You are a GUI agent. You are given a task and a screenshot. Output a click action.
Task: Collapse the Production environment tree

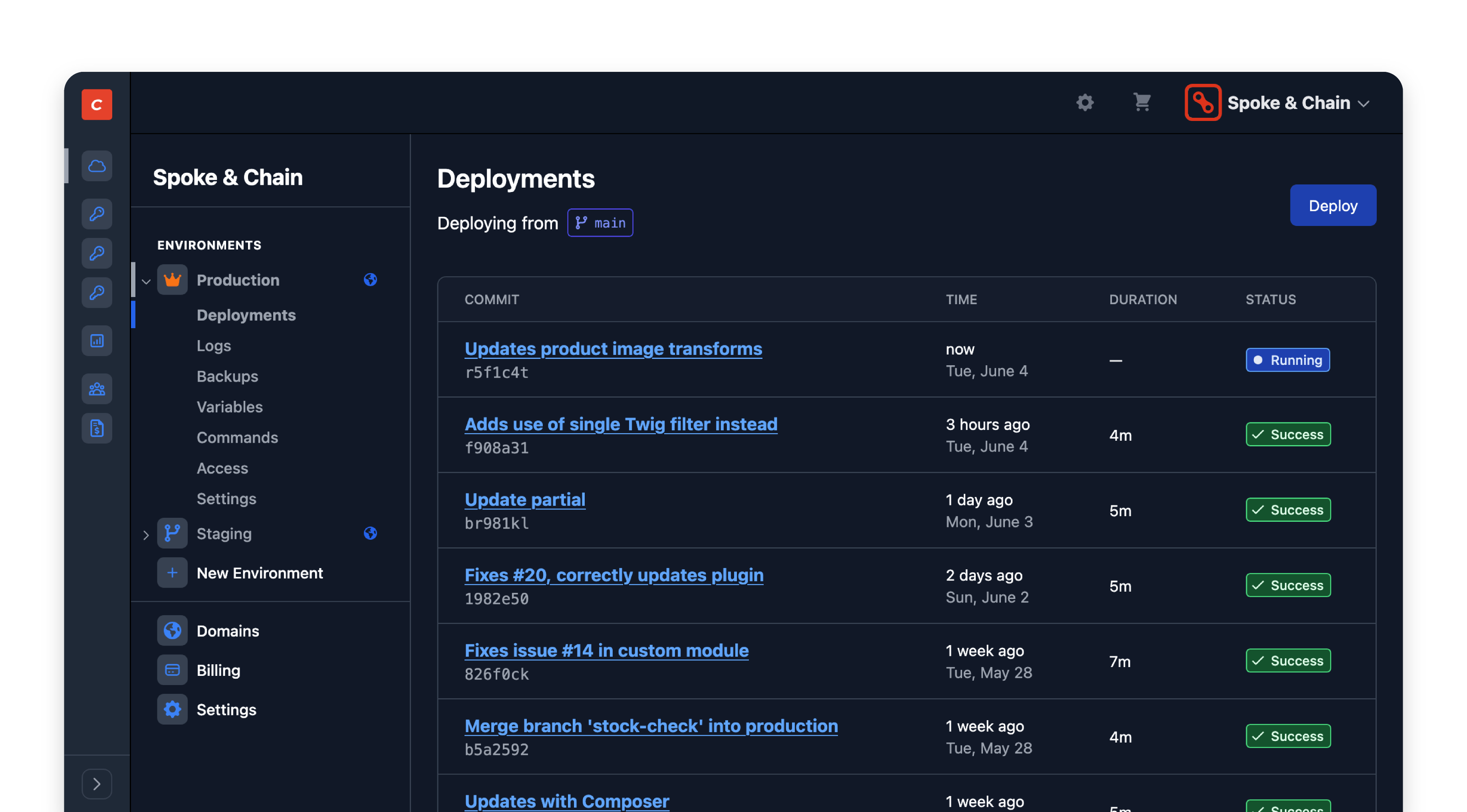coord(146,281)
